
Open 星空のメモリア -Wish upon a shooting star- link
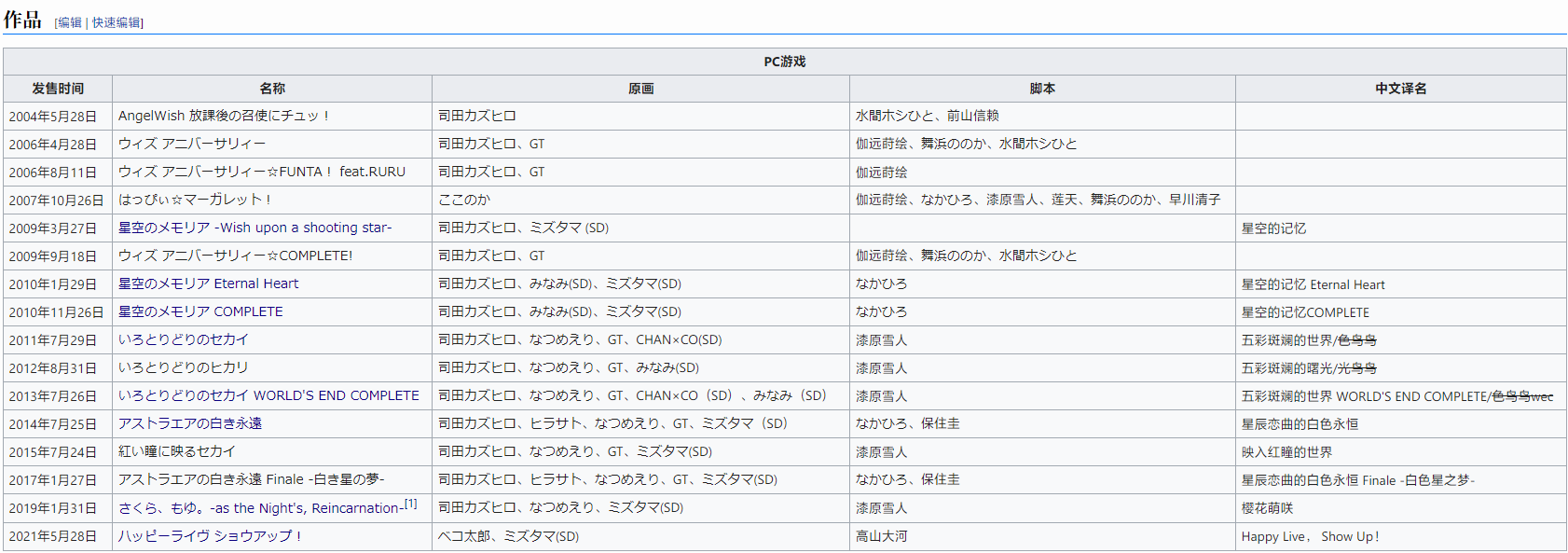coord(254,228)
